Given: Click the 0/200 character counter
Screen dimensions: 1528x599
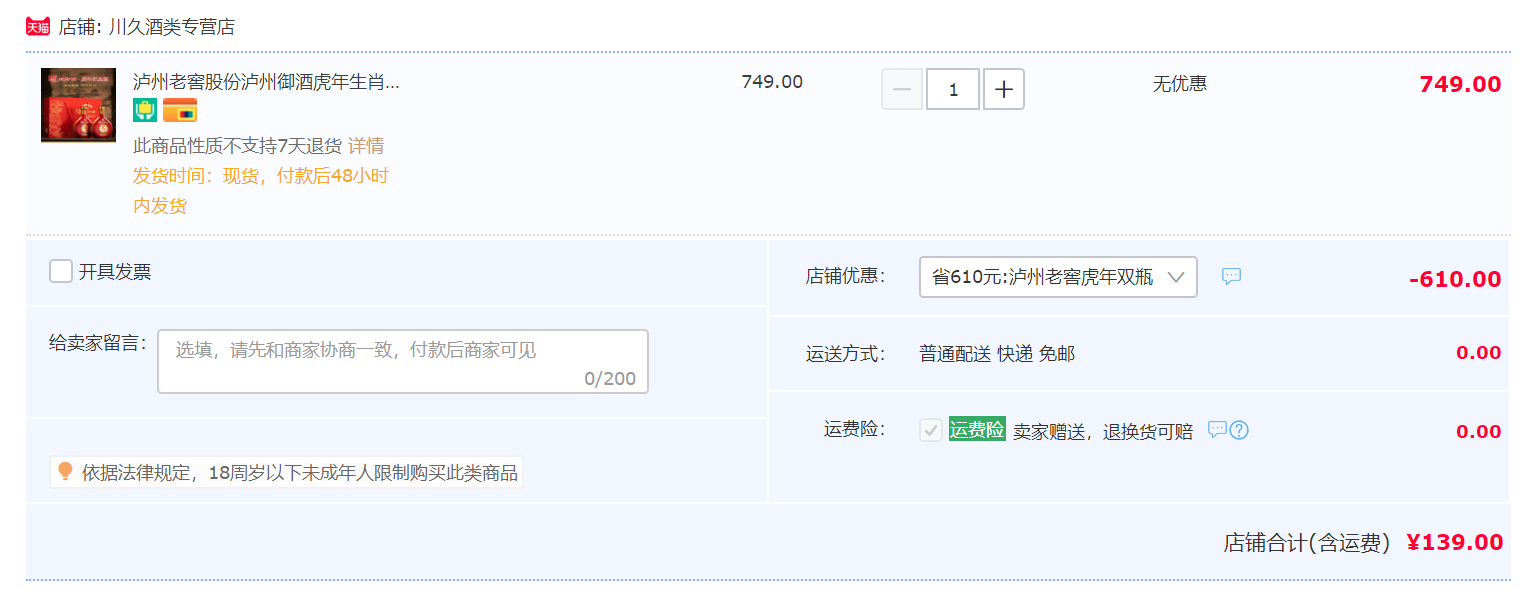Looking at the screenshot, I should 610,379.
